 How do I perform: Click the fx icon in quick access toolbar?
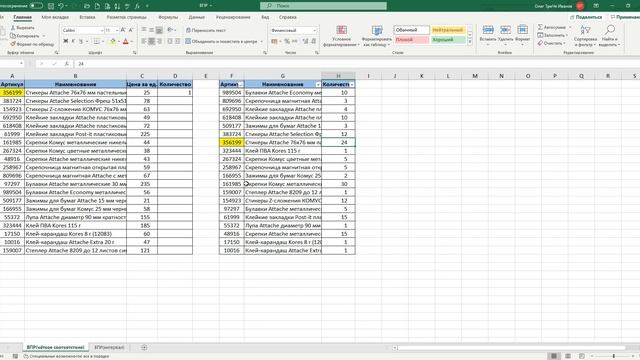(137, 6)
